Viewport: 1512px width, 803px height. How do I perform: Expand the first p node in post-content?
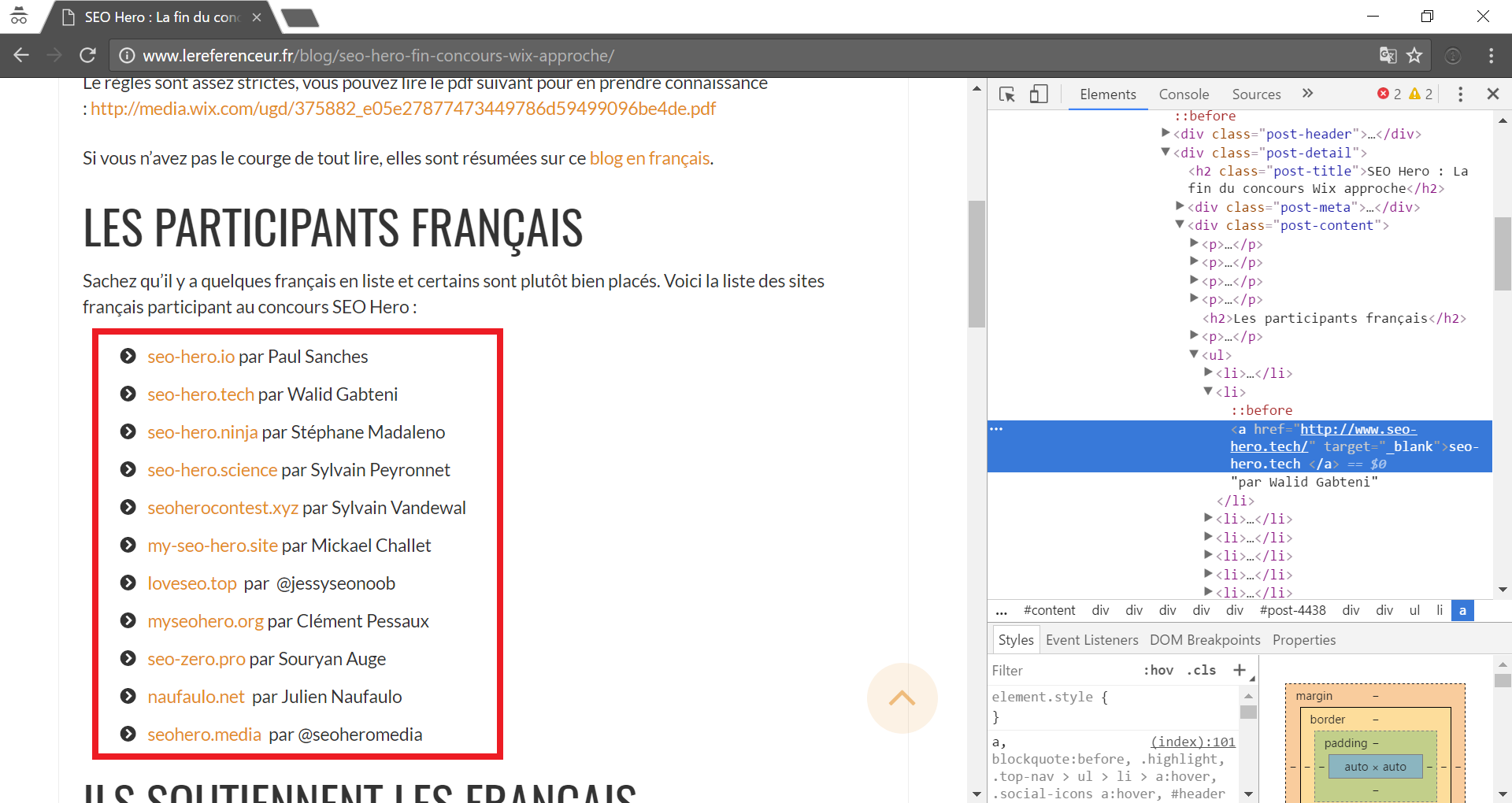[x=1194, y=243]
